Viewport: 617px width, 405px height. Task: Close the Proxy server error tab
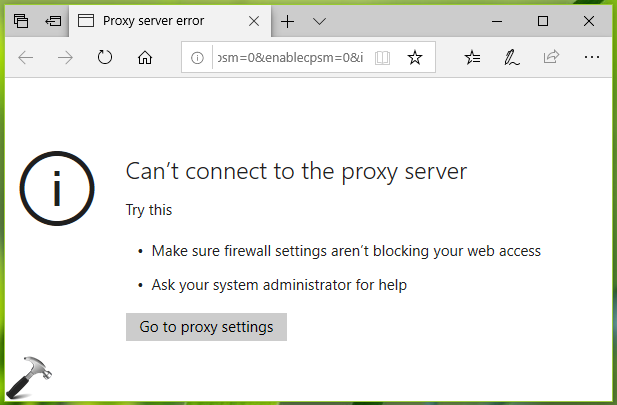coord(254,21)
